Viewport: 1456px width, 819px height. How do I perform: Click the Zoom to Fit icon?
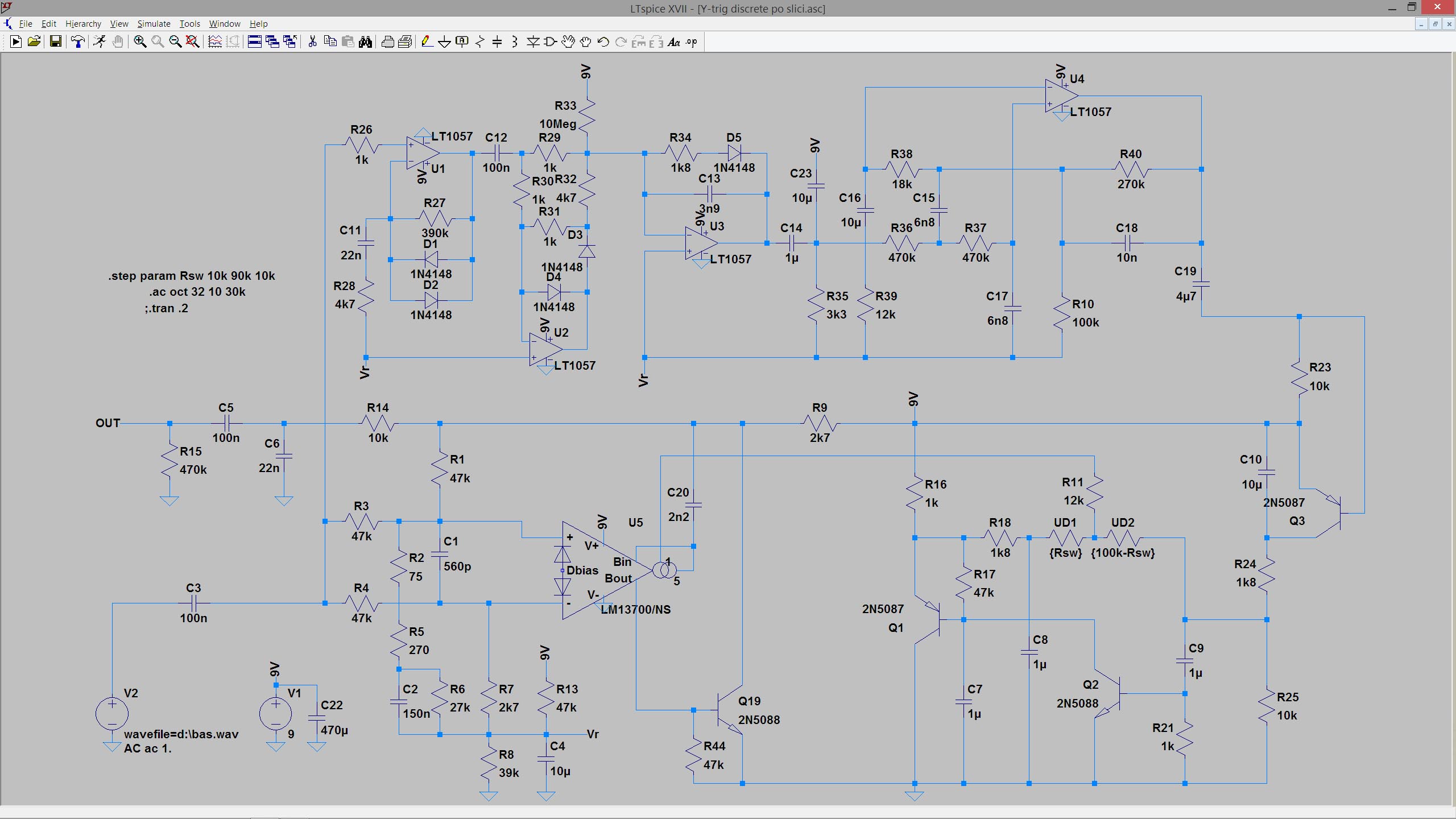[x=193, y=42]
